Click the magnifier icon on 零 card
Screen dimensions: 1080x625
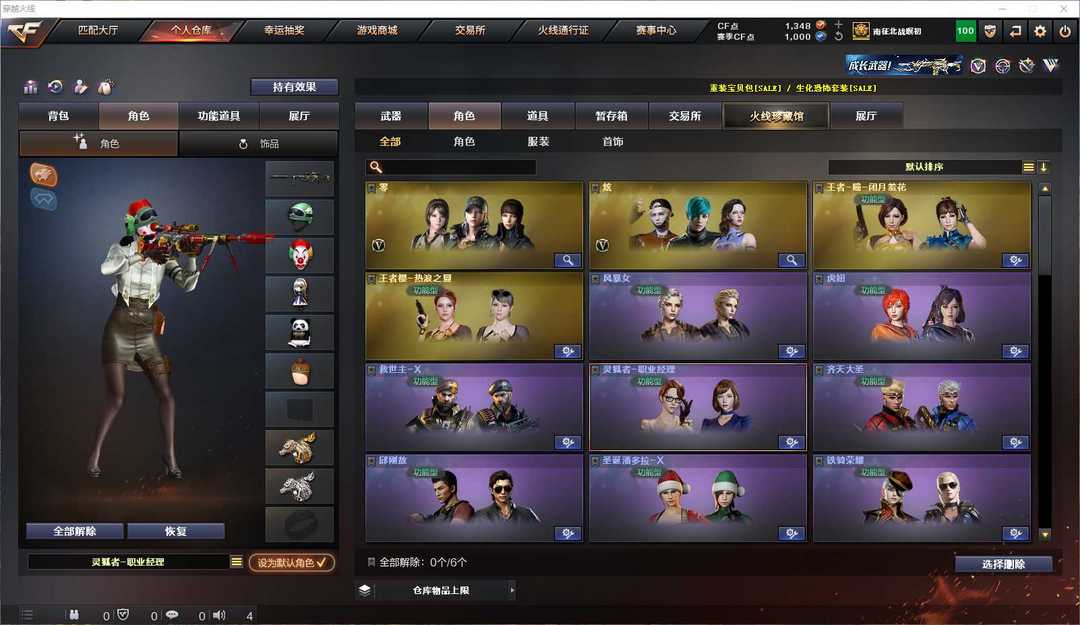(x=568, y=260)
